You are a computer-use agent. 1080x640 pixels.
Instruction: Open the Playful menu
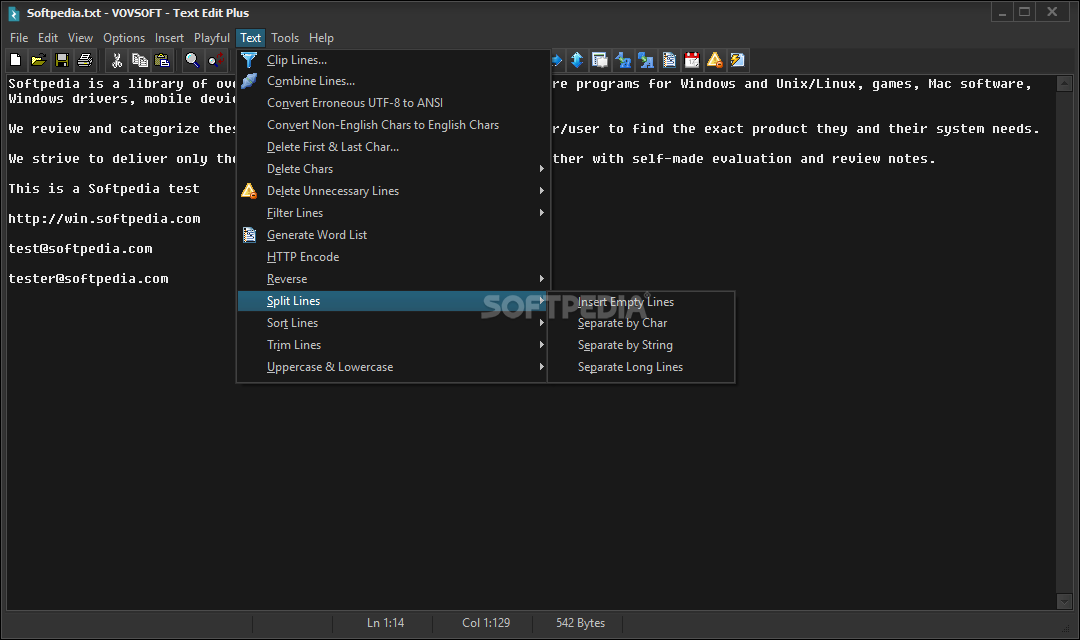(x=211, y=38)
